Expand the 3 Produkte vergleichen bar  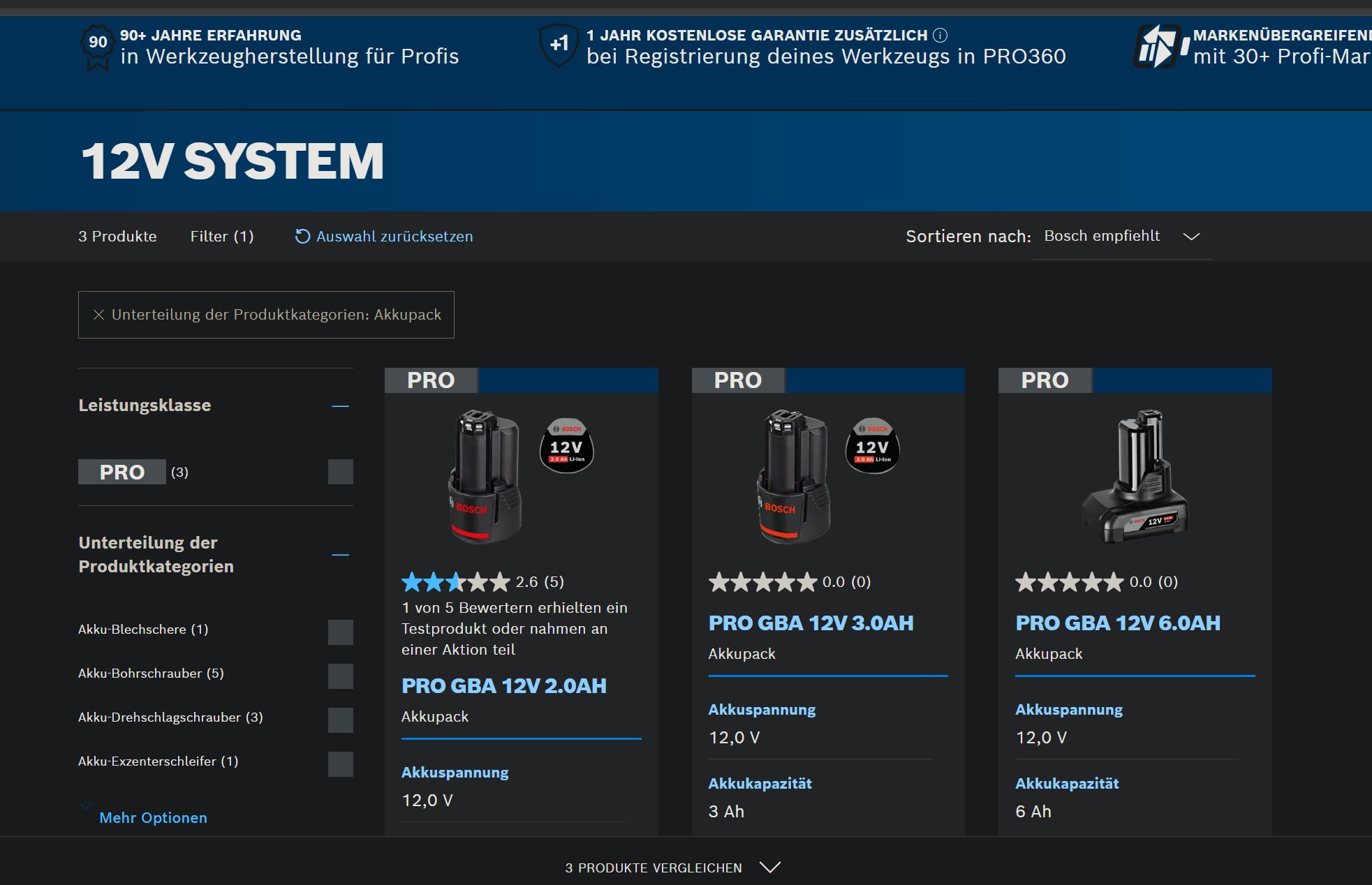pyautogui.click(x=672, y=868)
